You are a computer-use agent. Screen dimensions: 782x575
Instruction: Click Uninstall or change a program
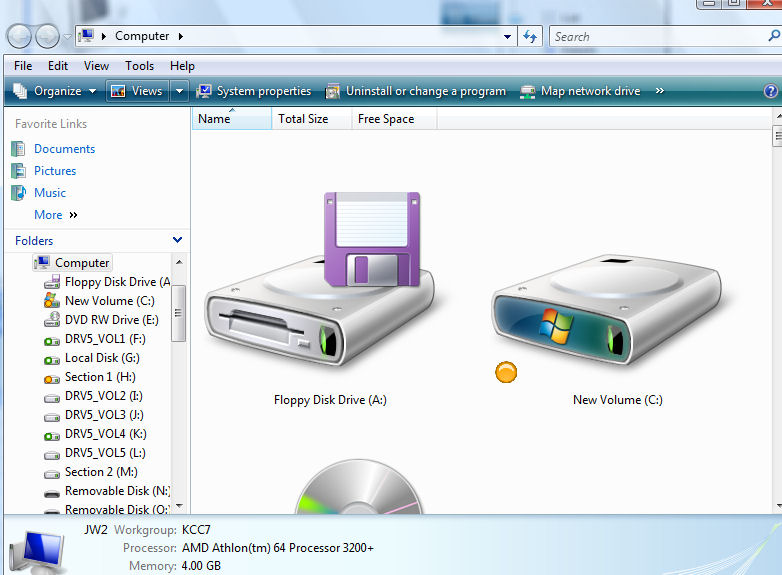point(415,91)
